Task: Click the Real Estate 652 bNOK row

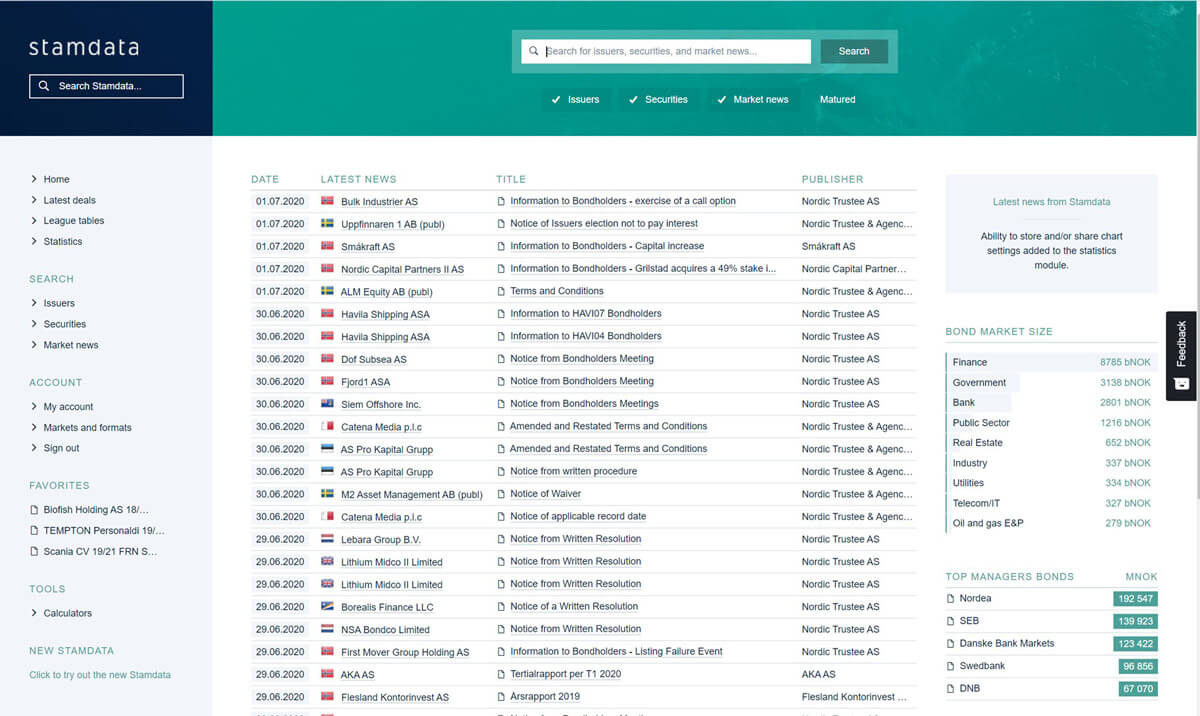Action: pyautogui.click(x=1051, y=442)
